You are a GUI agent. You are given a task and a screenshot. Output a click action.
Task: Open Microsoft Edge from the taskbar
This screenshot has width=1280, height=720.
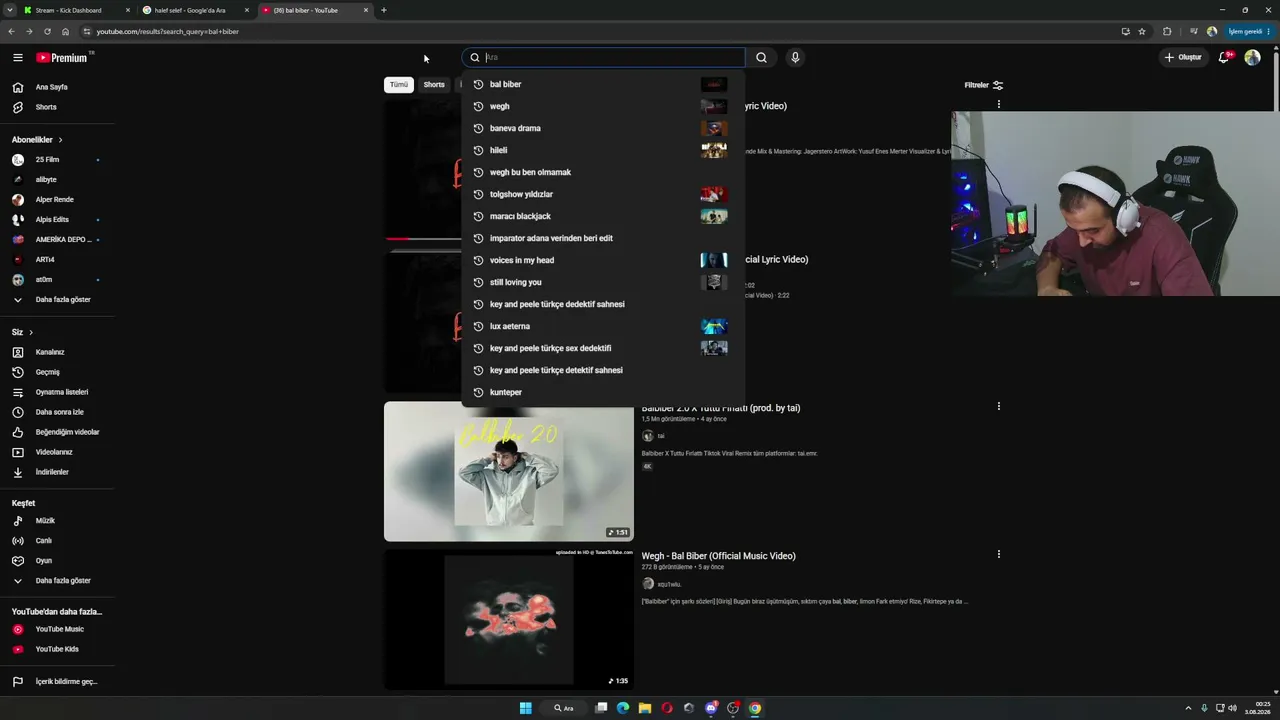623,708
